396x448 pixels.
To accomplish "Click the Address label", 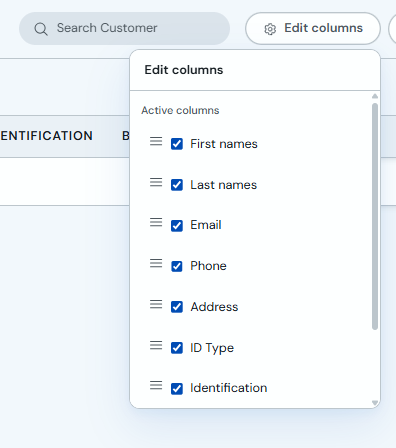I will point(214,307).
